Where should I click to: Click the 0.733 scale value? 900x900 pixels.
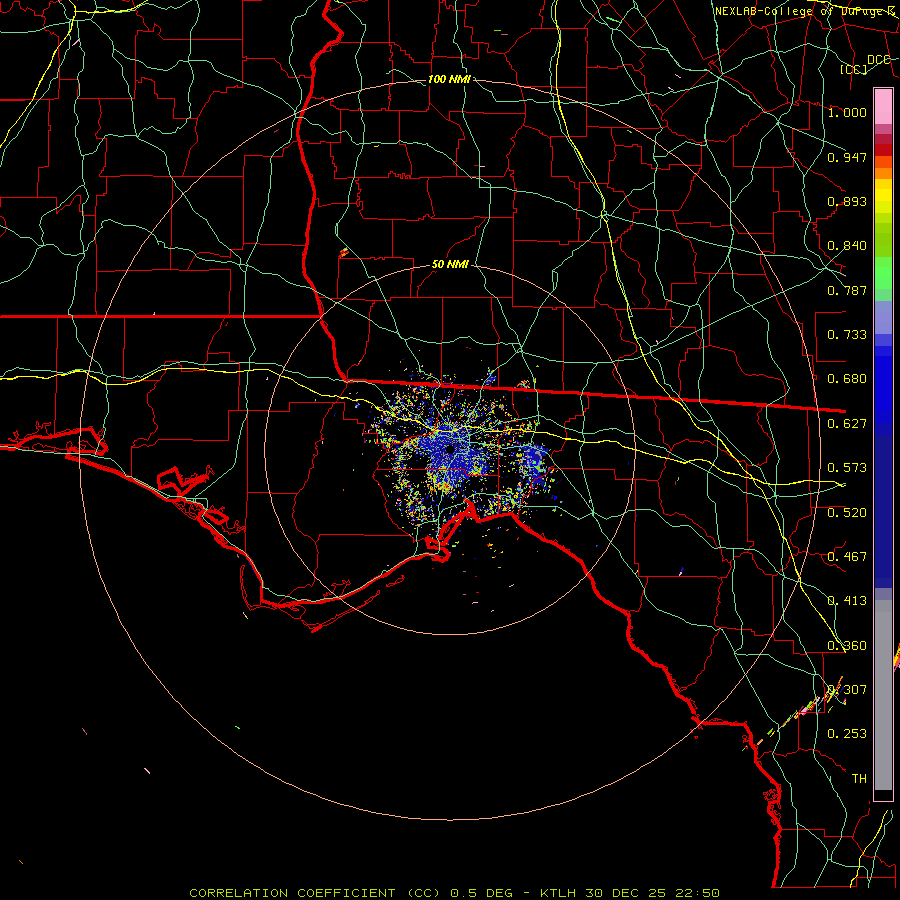847,335
